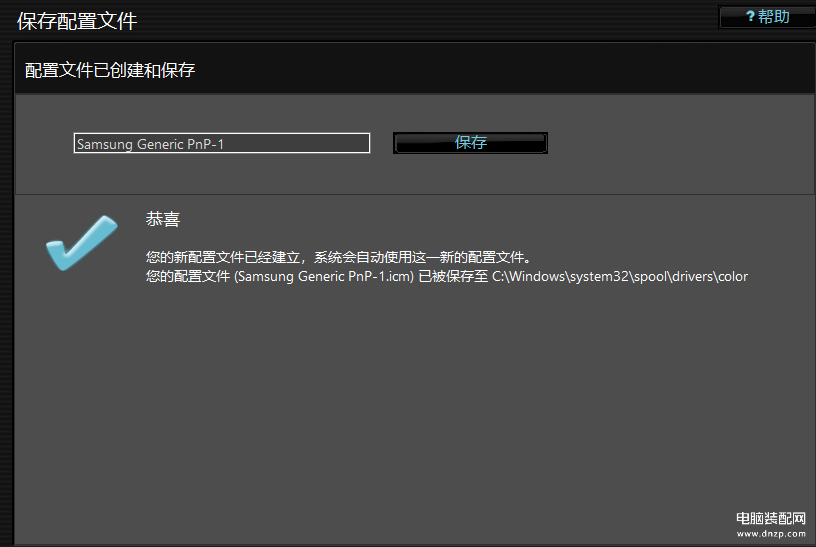Click the 保存 save button
This screenshot has height=547, width=816.
(470, 143)
